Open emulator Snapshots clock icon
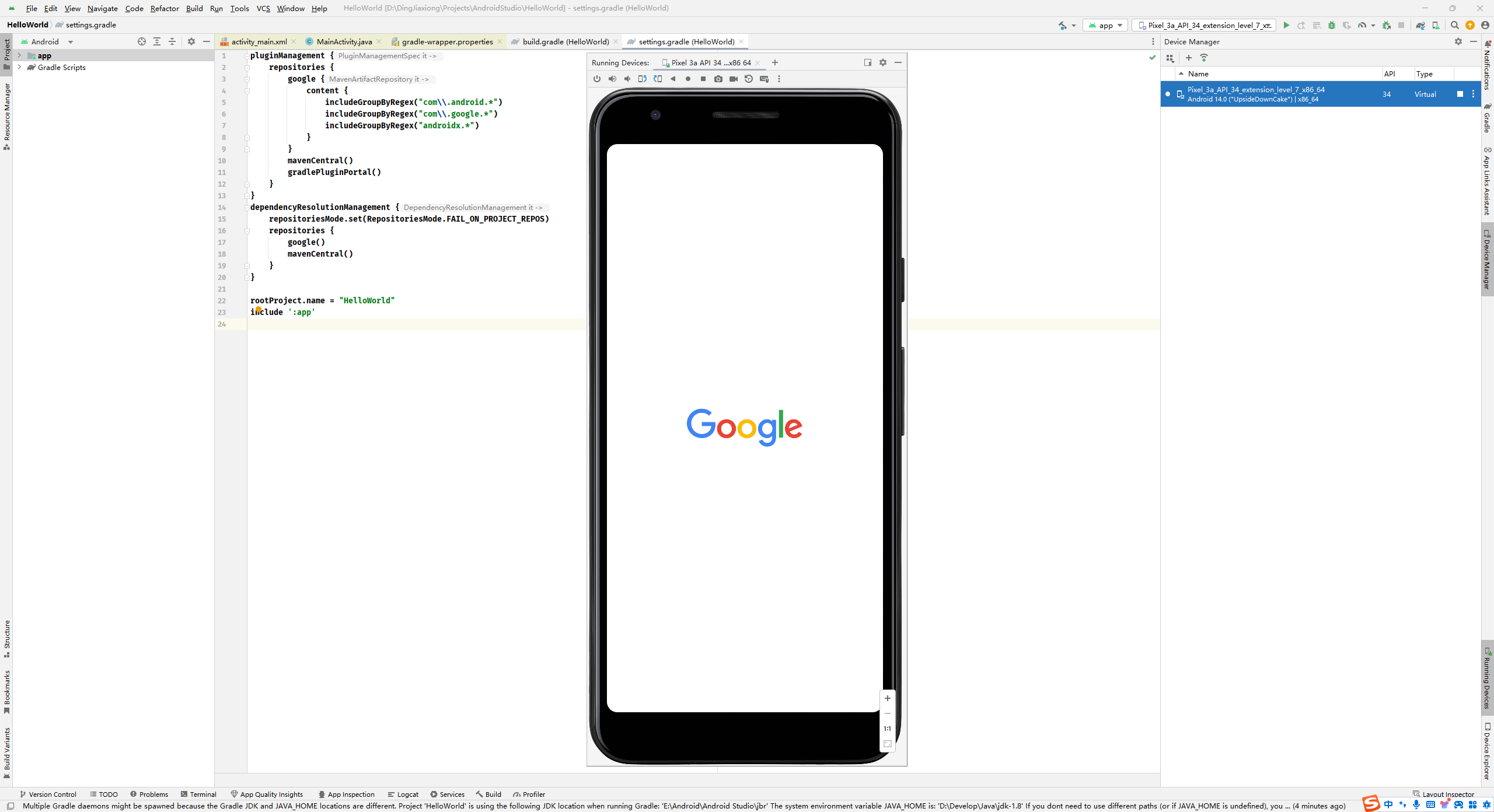This screenshot has height=812, width=1494. 749,79
